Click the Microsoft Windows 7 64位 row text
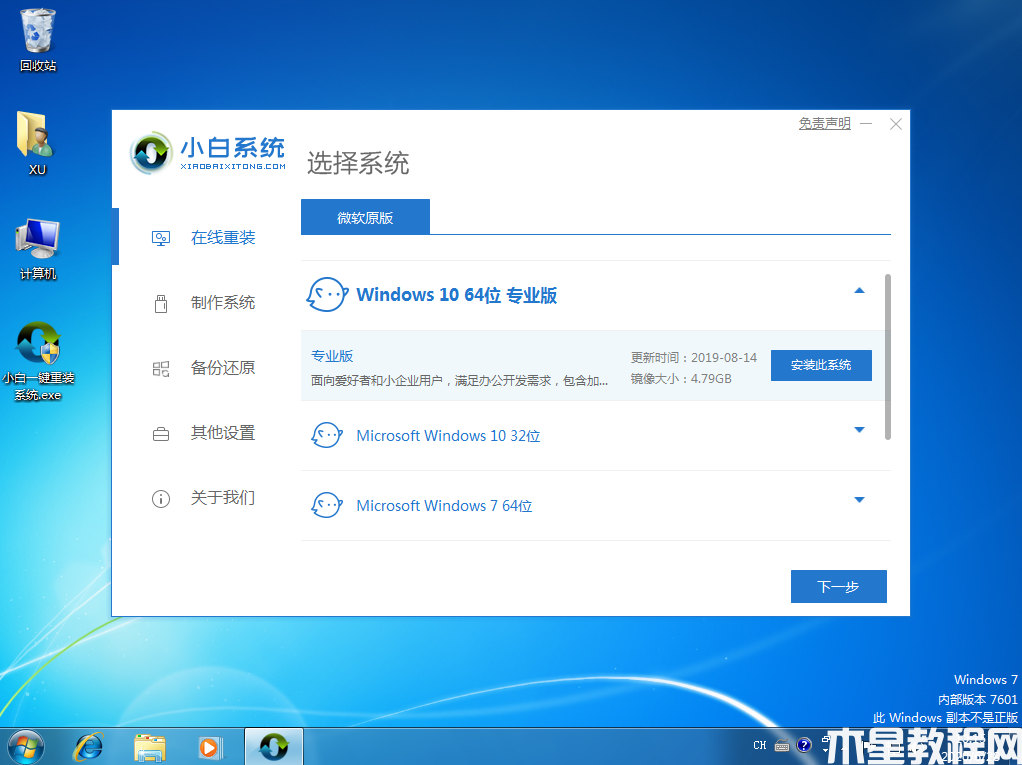The image size is (1022, 765). pos(444,506)
